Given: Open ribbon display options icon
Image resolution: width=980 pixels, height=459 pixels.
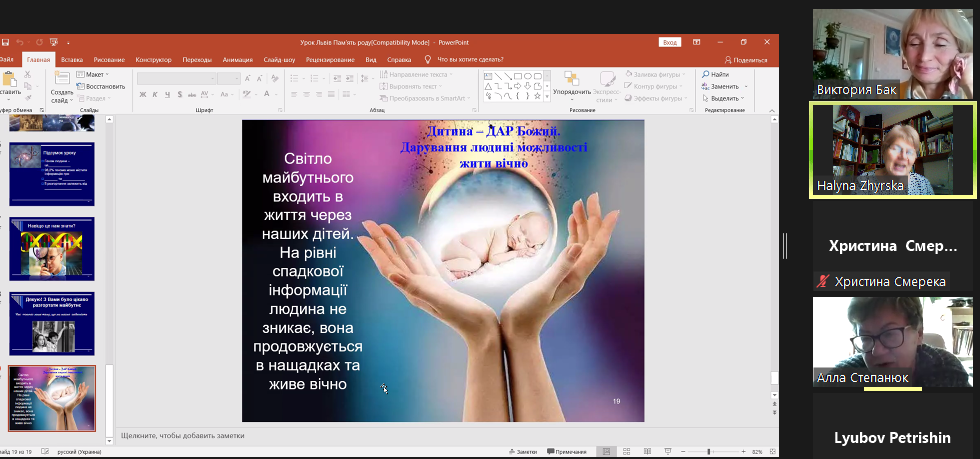Looking at the screenshot, I should point(696,43).
